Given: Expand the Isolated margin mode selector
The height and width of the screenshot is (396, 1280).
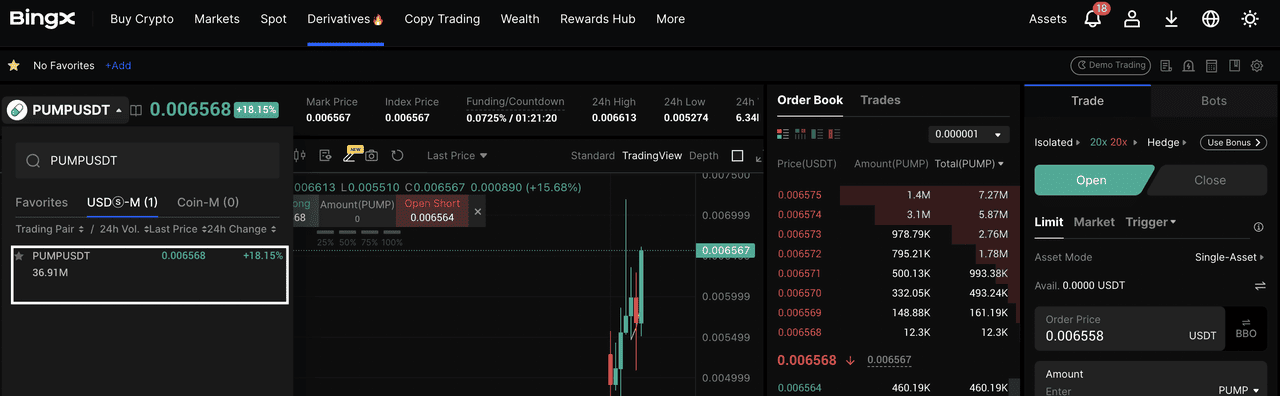Looking at the screenshot, I should [x=1058, y=143].
